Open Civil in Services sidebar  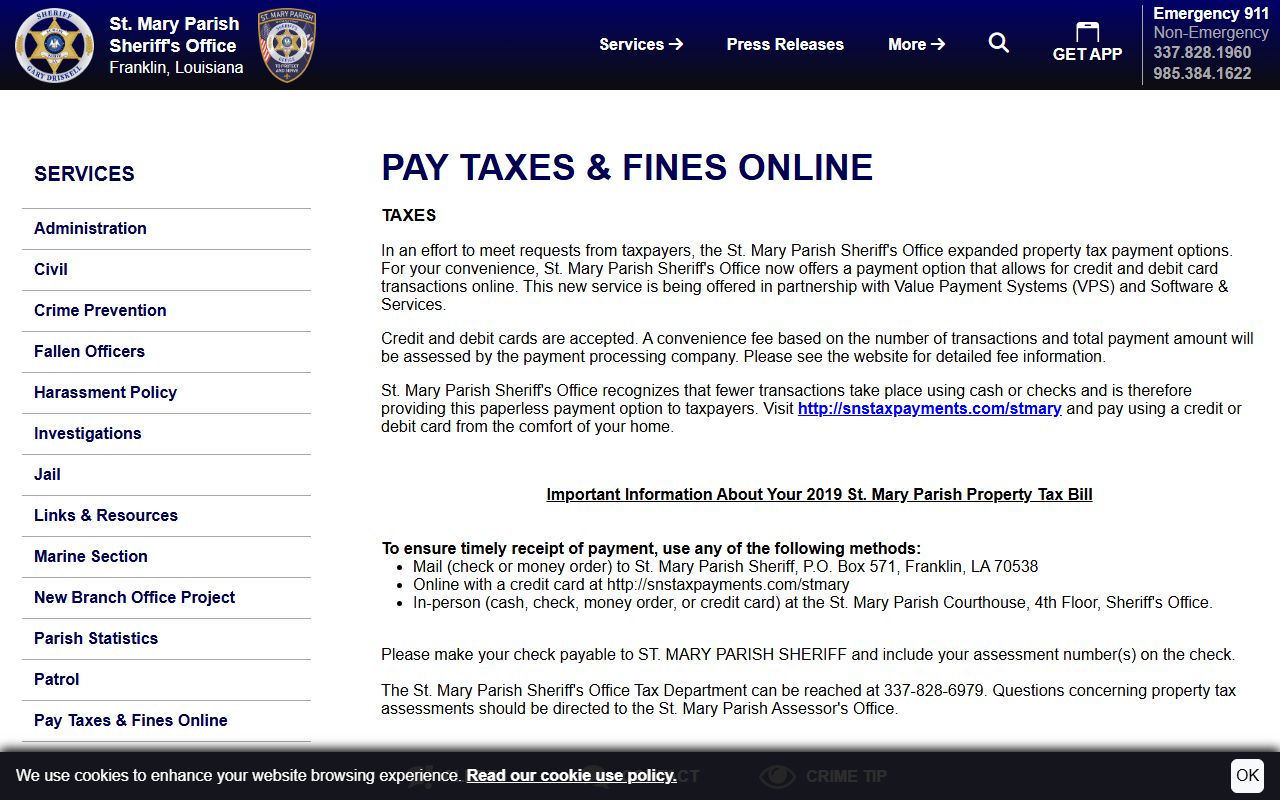[x=166, y=269]
